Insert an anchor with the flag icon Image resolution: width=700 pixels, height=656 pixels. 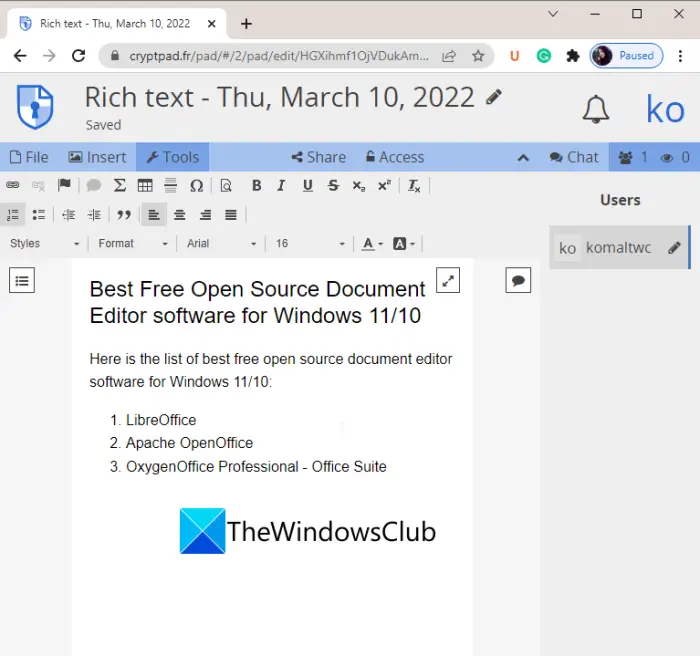pos(64,185)
